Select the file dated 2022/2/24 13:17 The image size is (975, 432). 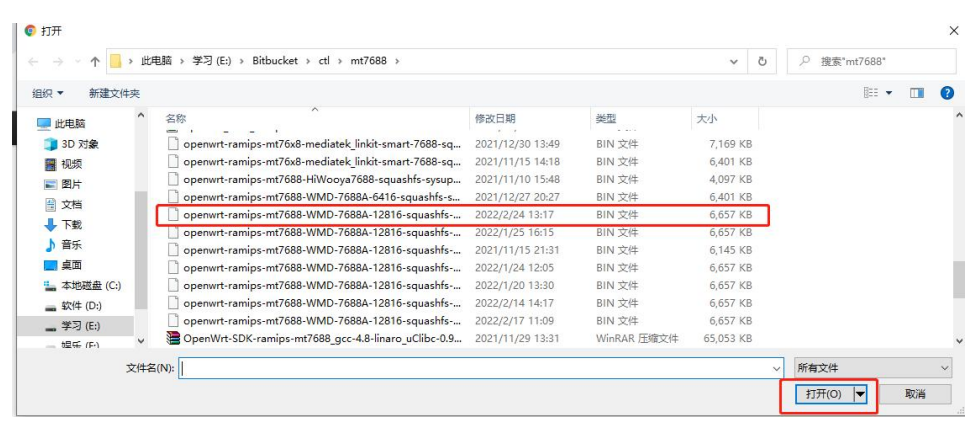(322, 215)
